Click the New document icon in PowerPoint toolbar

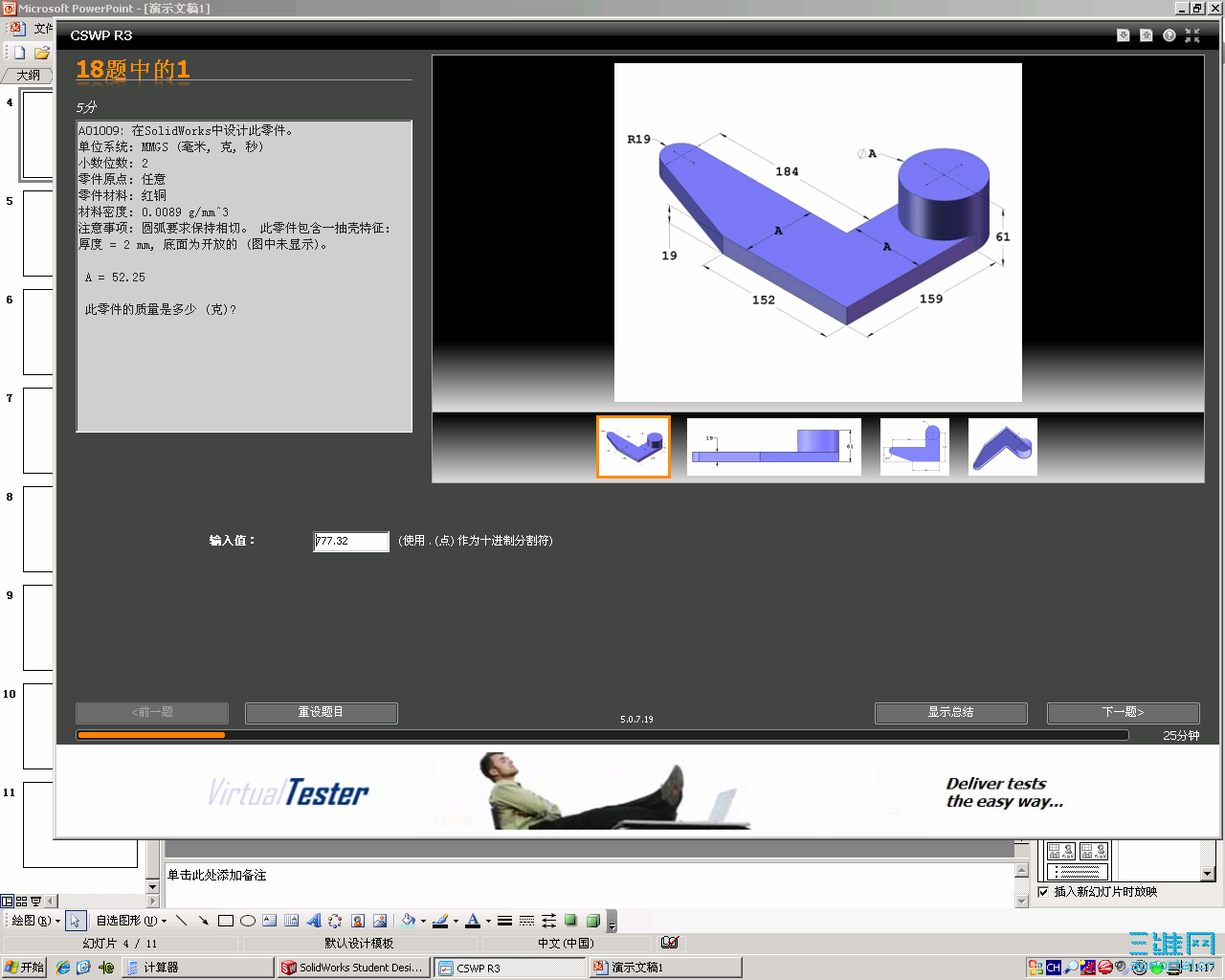tap(19, 53)
